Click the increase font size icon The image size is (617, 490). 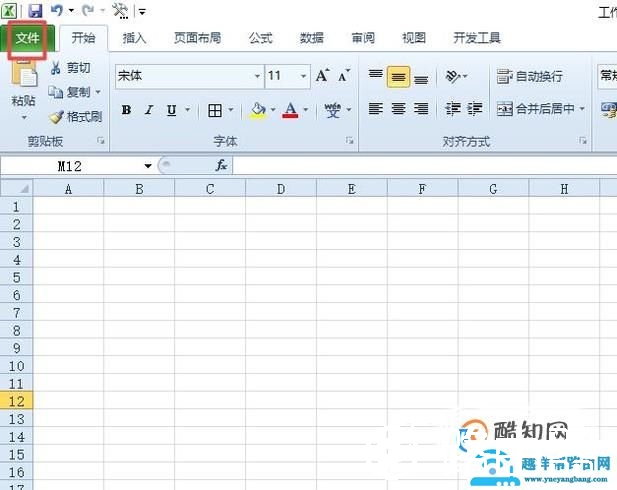323,75
